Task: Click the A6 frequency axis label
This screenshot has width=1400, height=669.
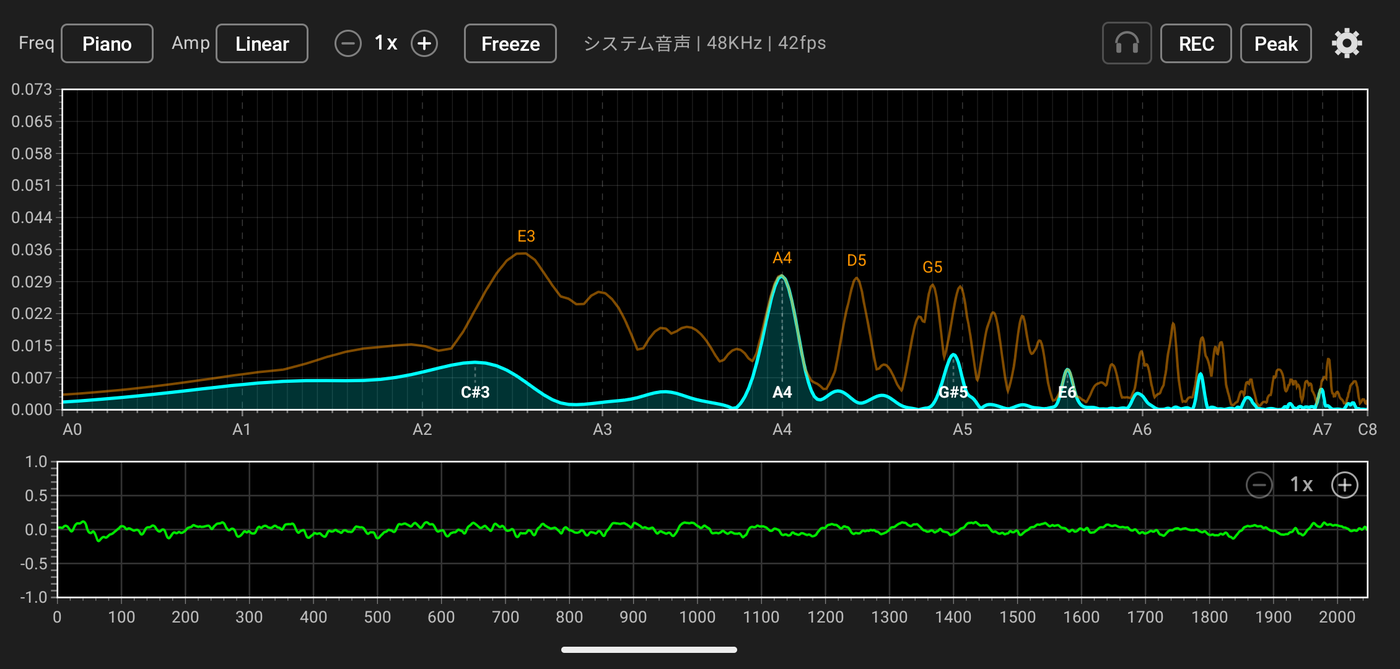Action: (1142, 430)
